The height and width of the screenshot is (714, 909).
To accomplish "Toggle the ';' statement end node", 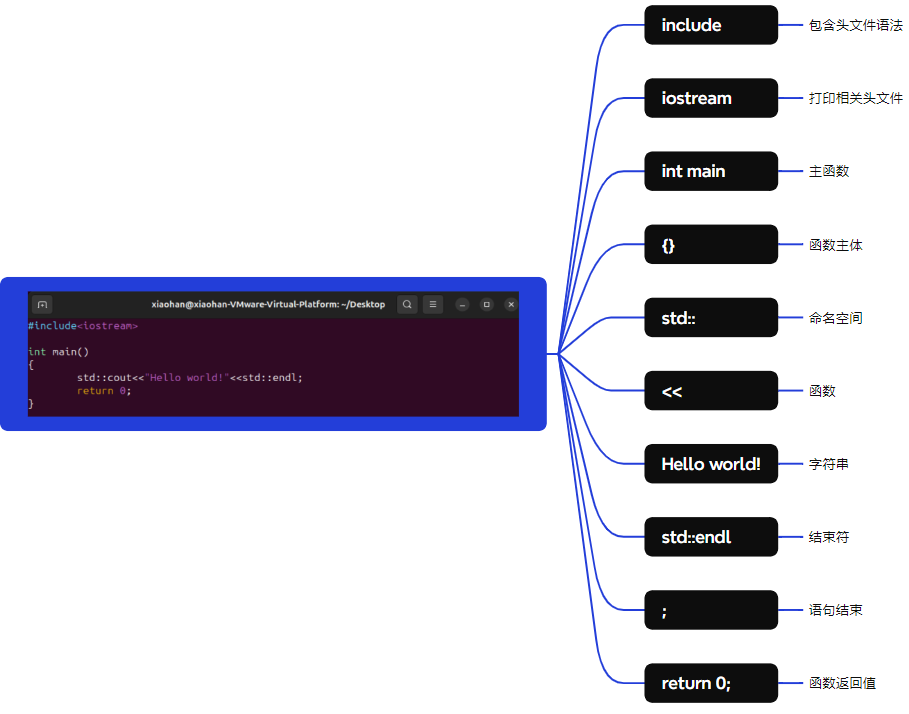I will pos(710,610).
